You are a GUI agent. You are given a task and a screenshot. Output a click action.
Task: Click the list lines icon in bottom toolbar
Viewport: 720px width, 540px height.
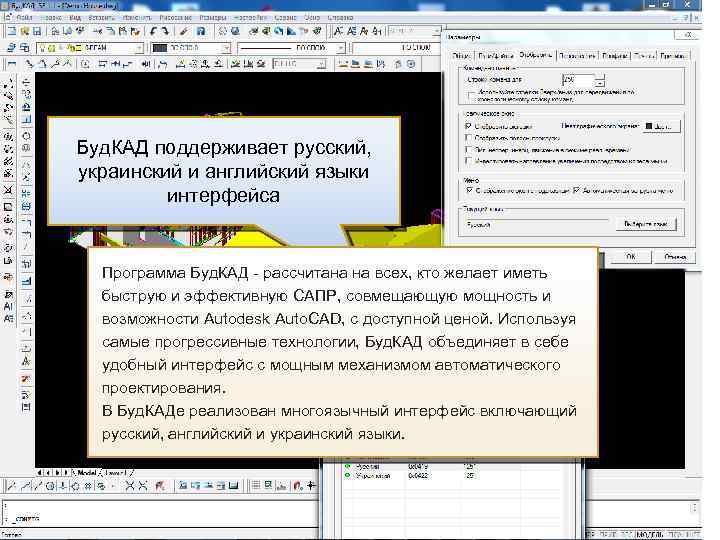click(257, 485)
